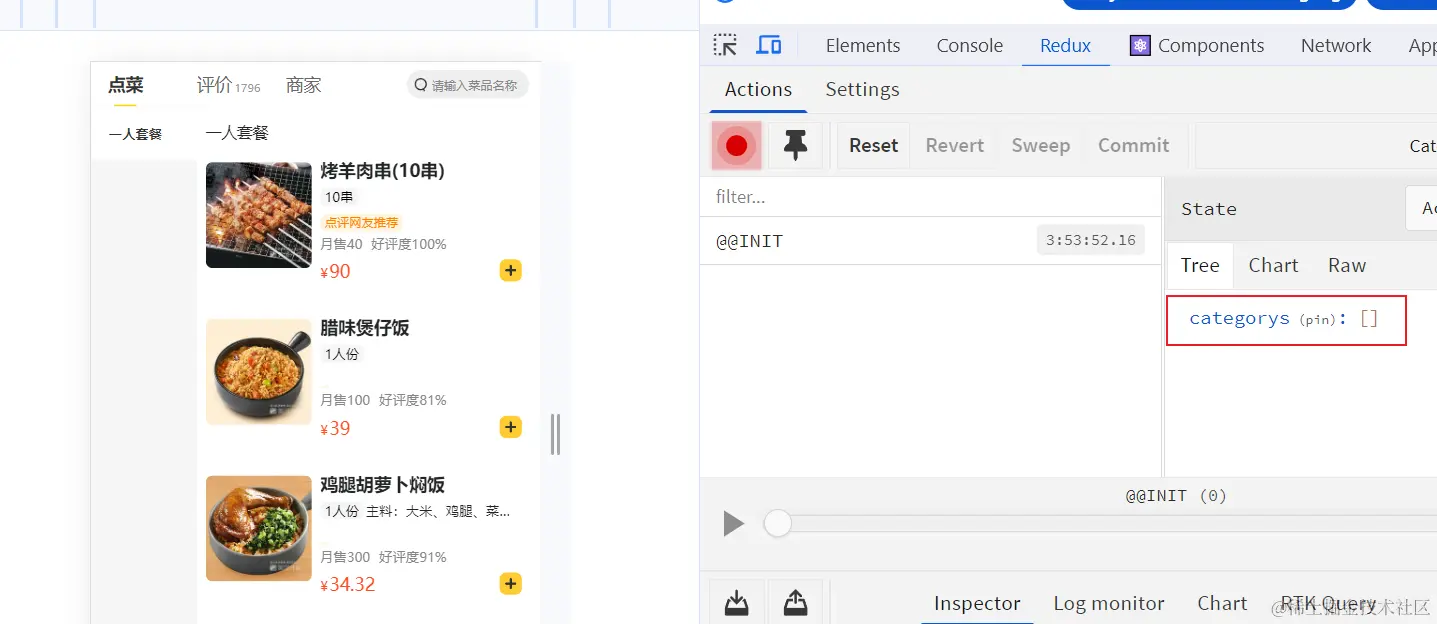1437x624 pixels.
Task: Open the React Components tab
Action: 1197,45
